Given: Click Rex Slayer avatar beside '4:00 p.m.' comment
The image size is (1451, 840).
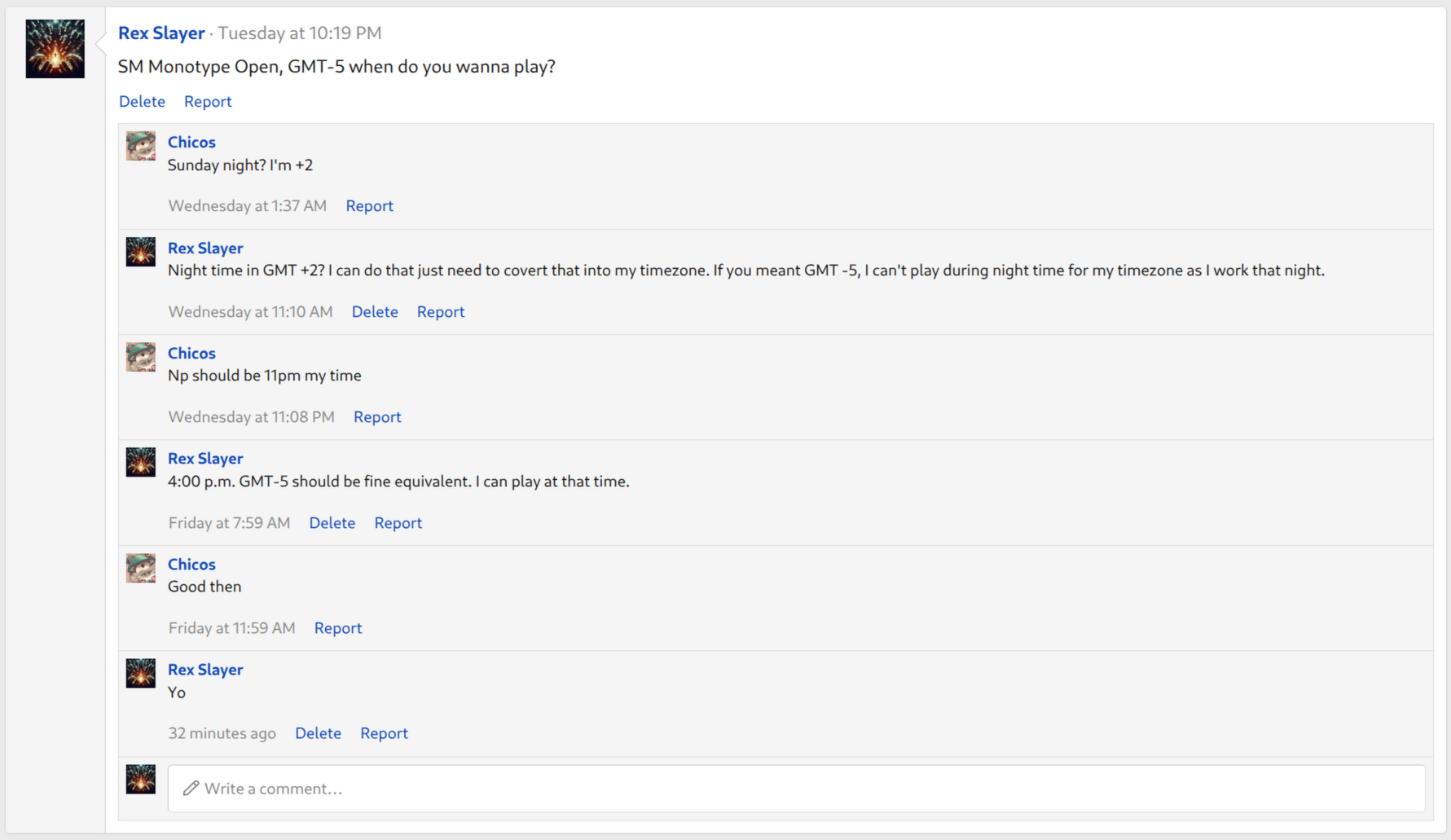Looking at the screenshot, I should point(141,462).
